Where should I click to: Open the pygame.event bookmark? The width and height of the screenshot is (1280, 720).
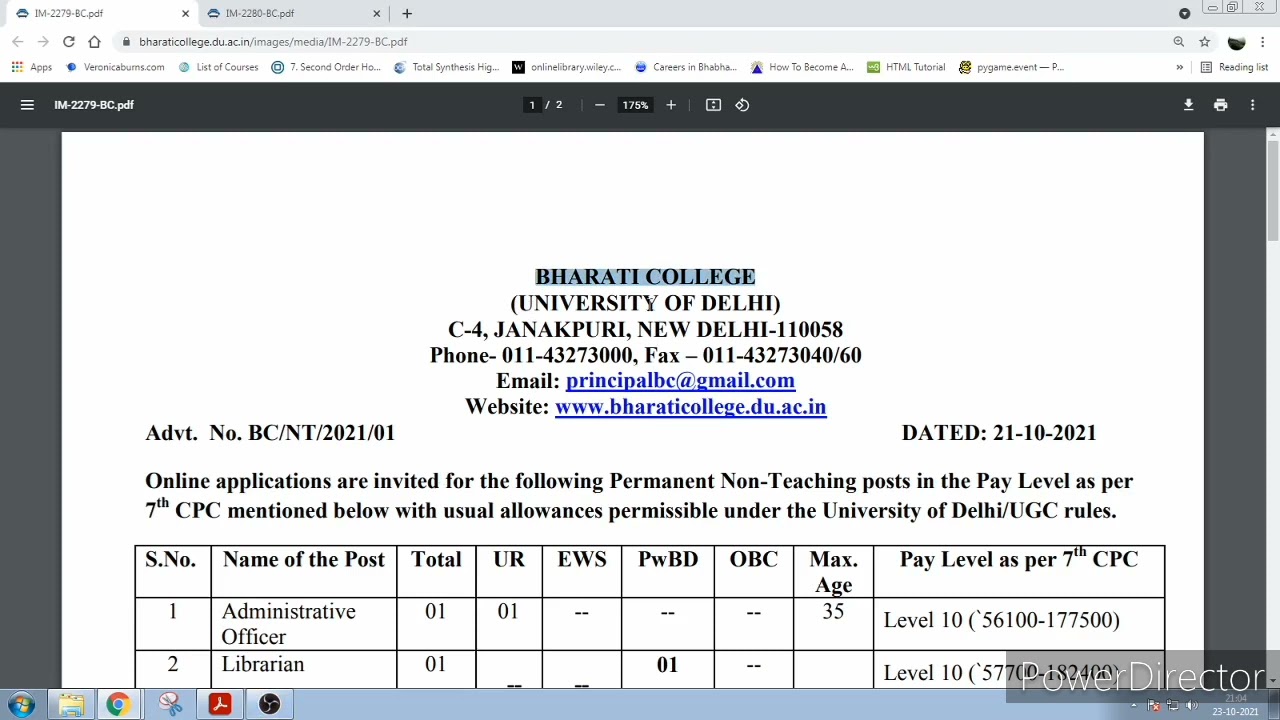[1011, 67]
